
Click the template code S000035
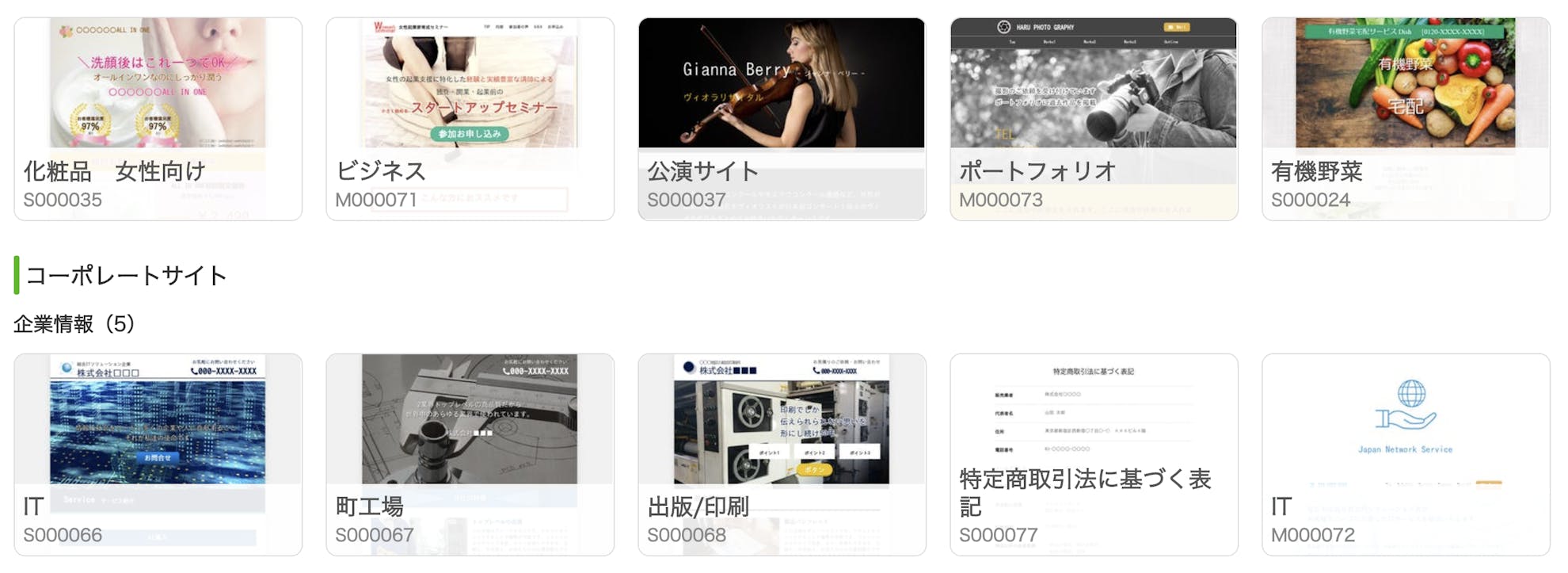point(63,200)
